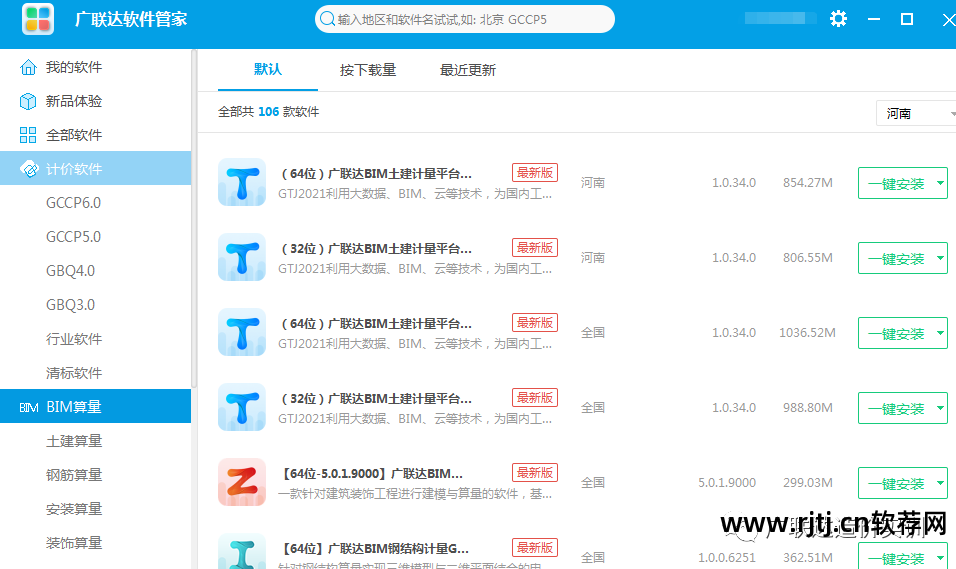Switch to the 最近更新 tab
Image resolution: width=956 pixels, height=569 pixels.
468,70
